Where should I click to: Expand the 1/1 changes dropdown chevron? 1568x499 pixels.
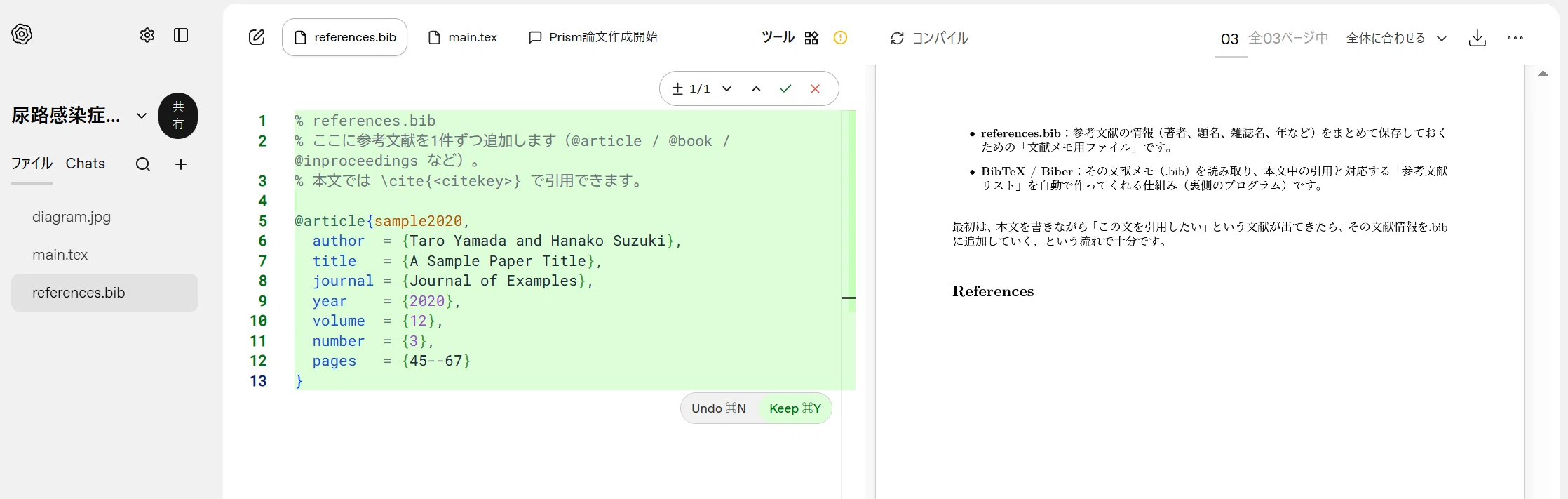[726, 89]
